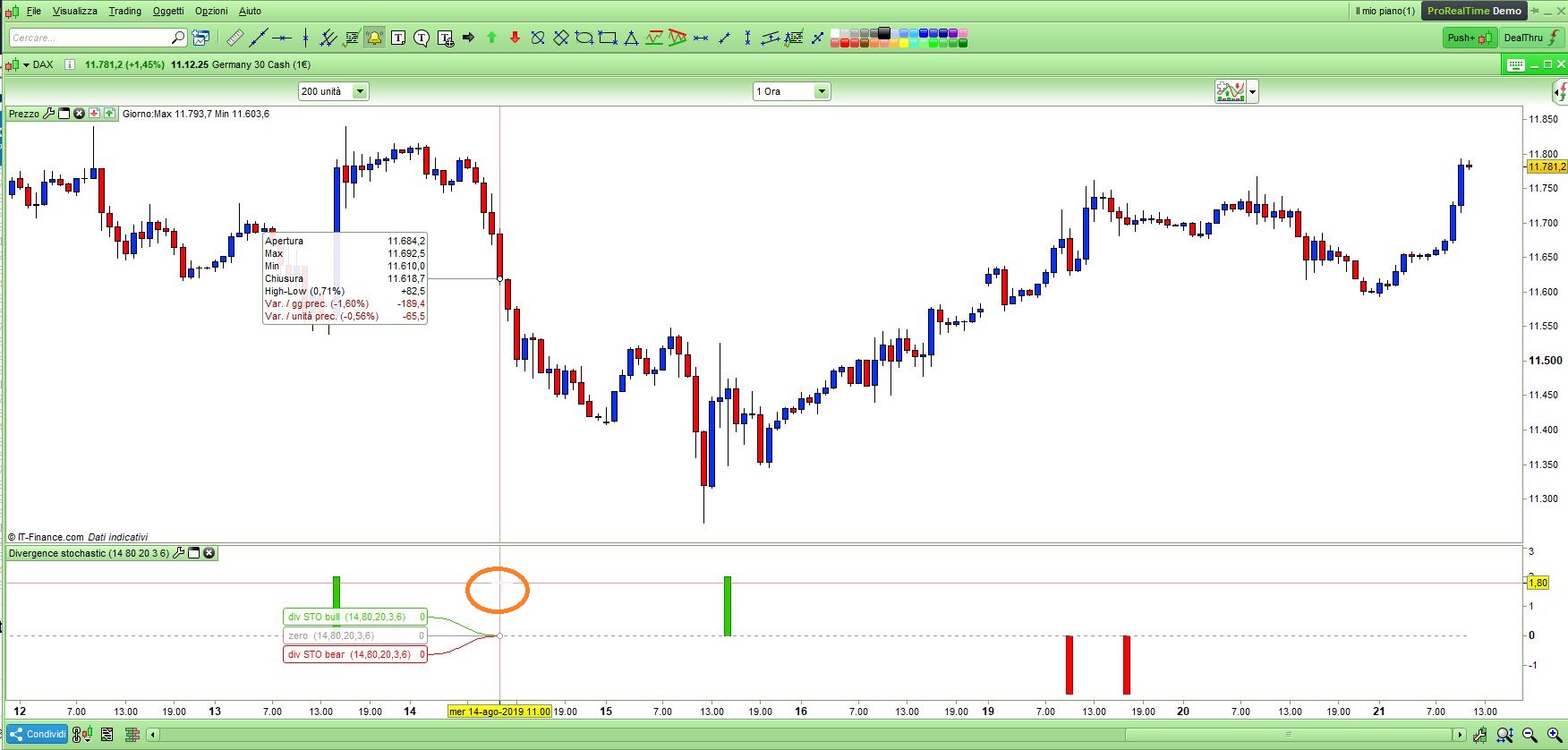The height and width of the screenshot is (750, 1568).
Task: Click the Condividi share button
Action: pos(38,735)
